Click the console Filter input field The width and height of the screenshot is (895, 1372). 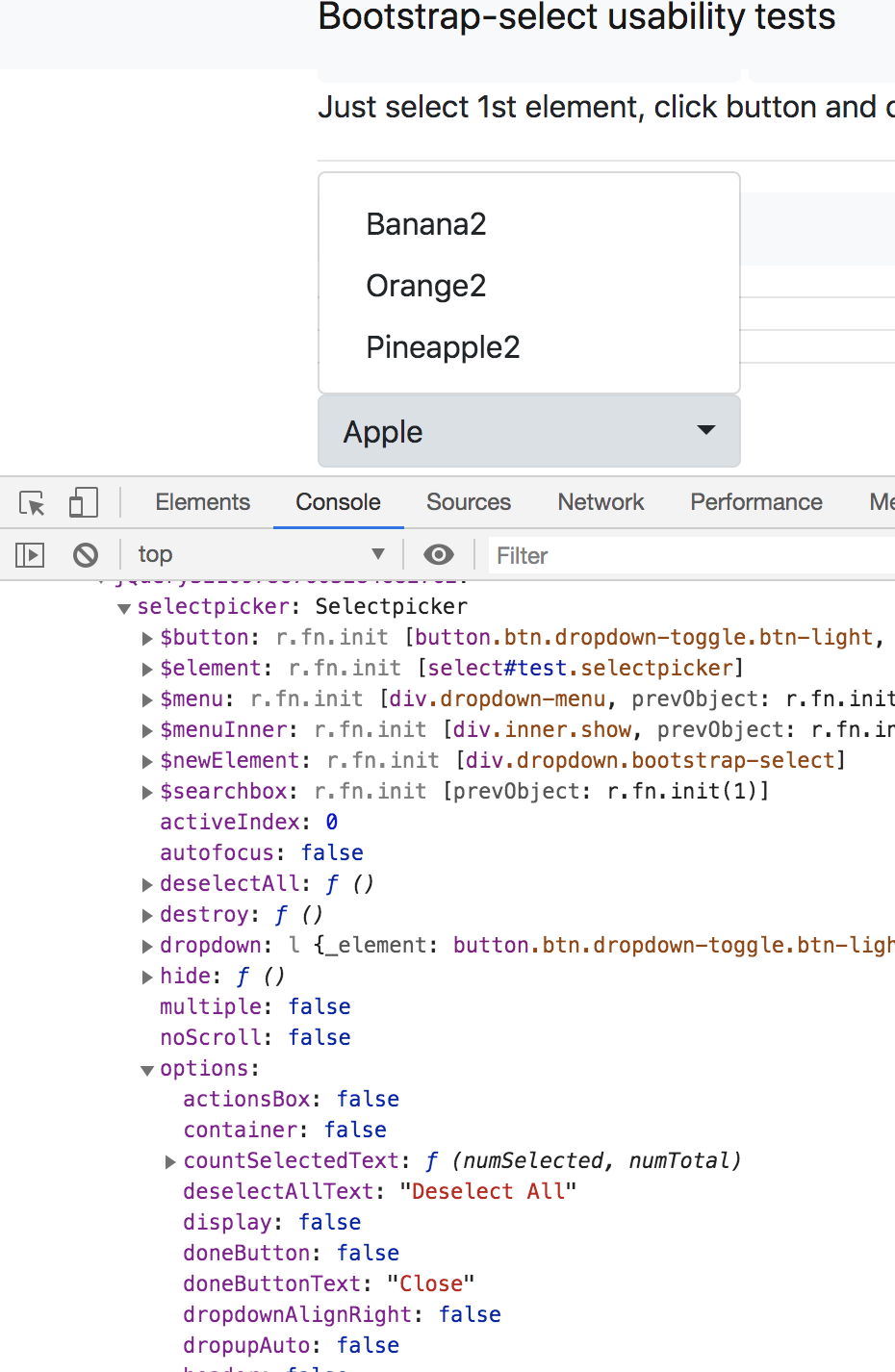(577, 555)
